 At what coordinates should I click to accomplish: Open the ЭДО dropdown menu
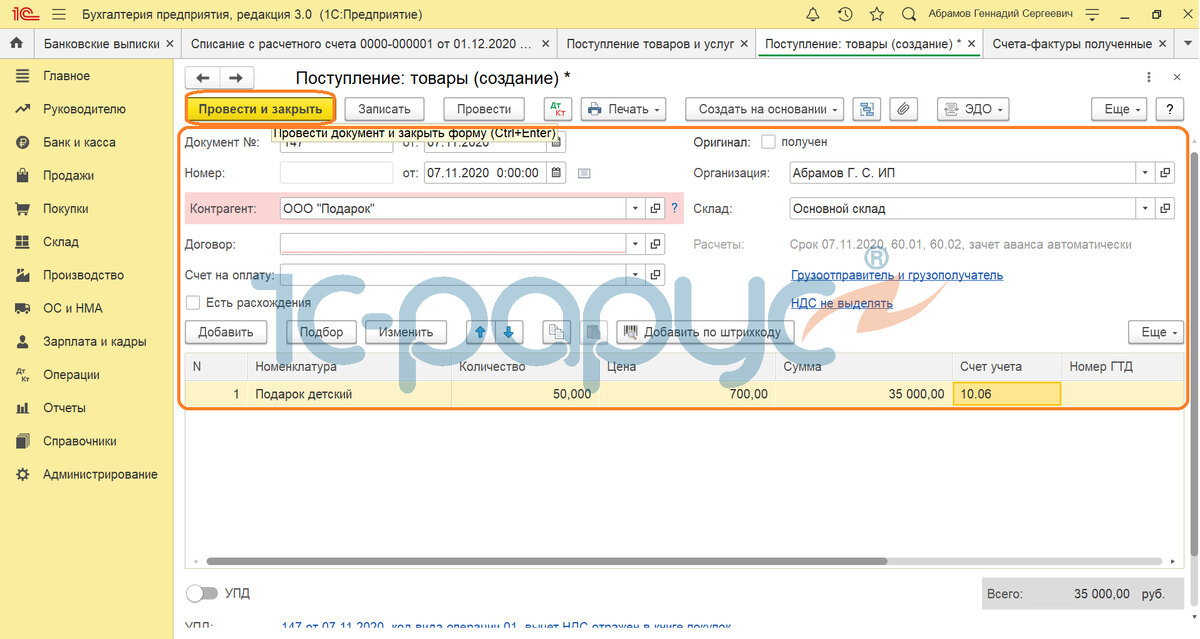(x=972, y=109)
